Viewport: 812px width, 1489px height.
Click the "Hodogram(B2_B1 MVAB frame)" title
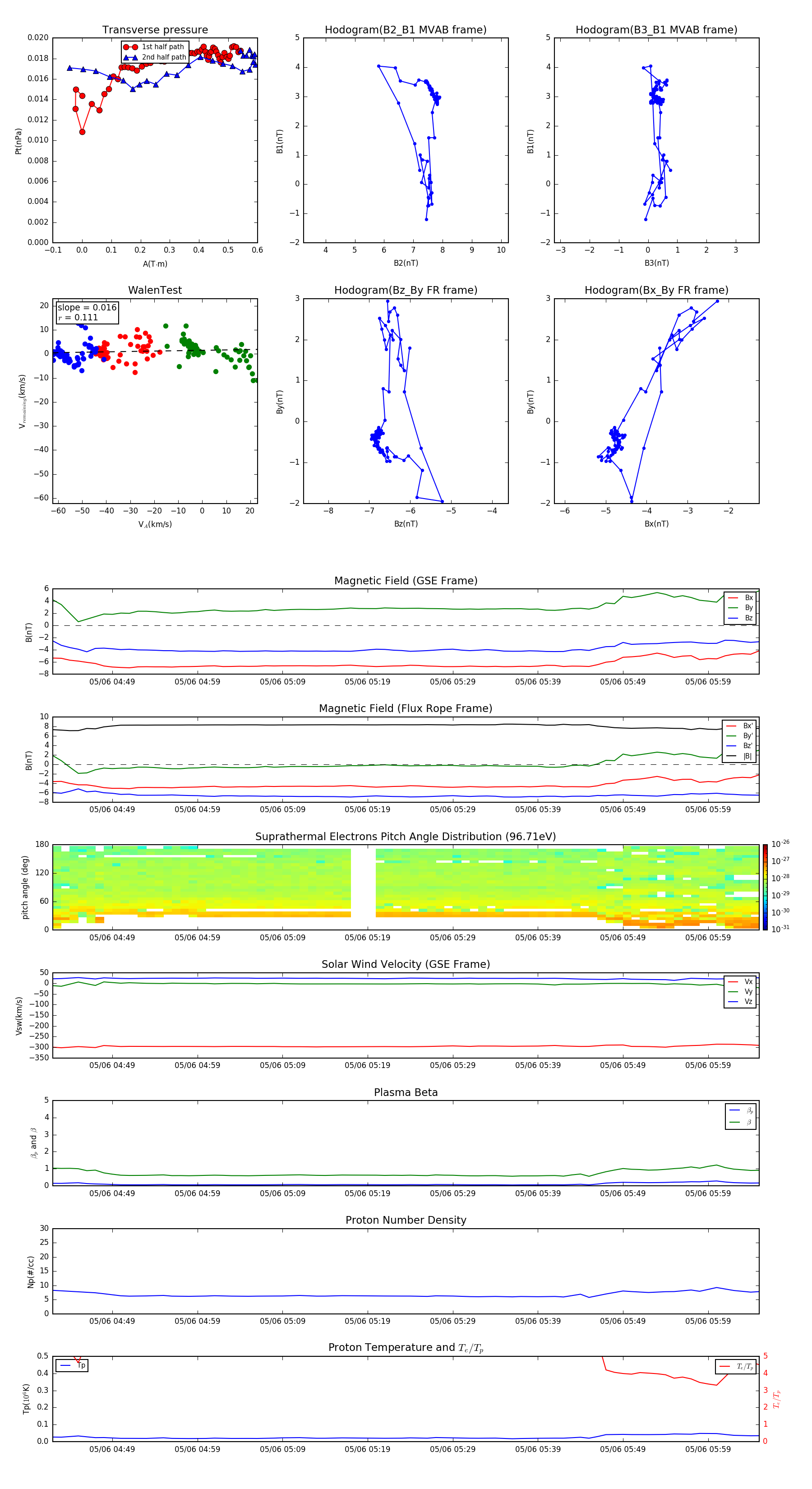tap(406, 29)
